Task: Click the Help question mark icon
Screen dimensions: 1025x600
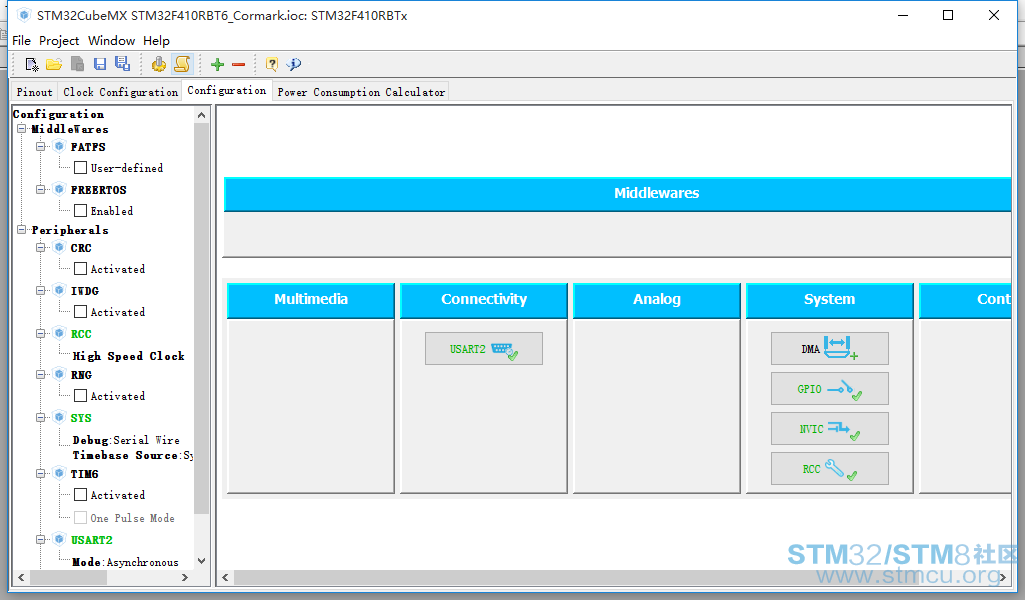Action: [271, 64]
